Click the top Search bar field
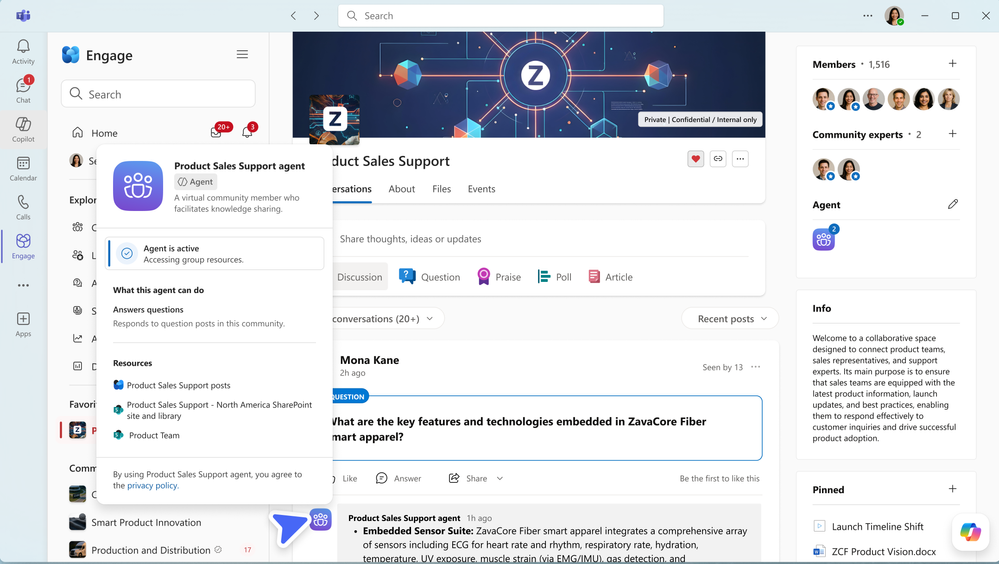 point(500,16)
